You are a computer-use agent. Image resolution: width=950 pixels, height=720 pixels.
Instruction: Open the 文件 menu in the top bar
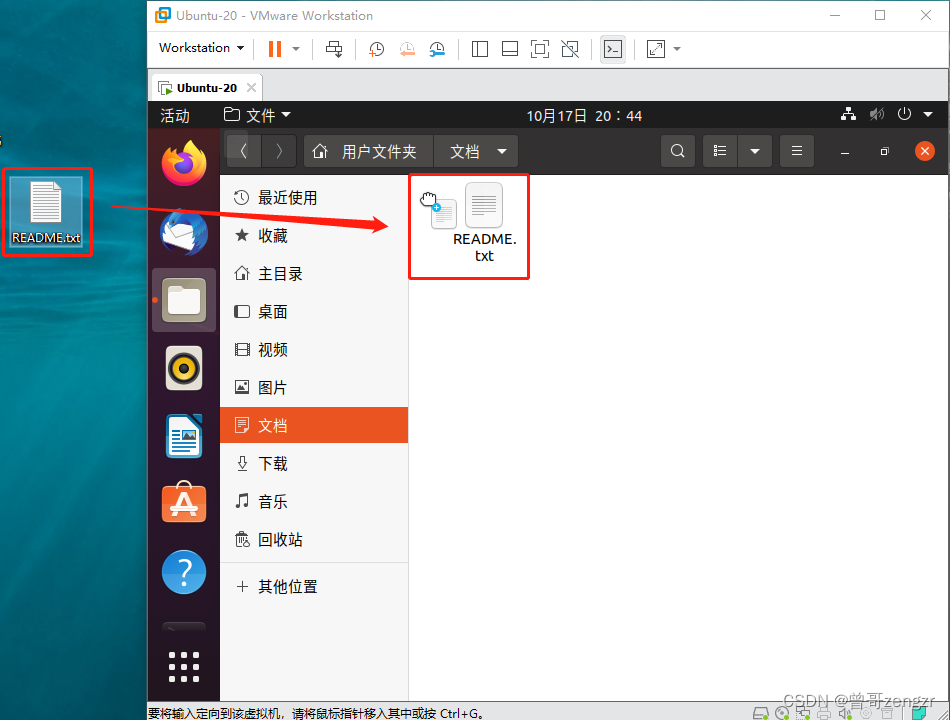click(x=257, y=114)
